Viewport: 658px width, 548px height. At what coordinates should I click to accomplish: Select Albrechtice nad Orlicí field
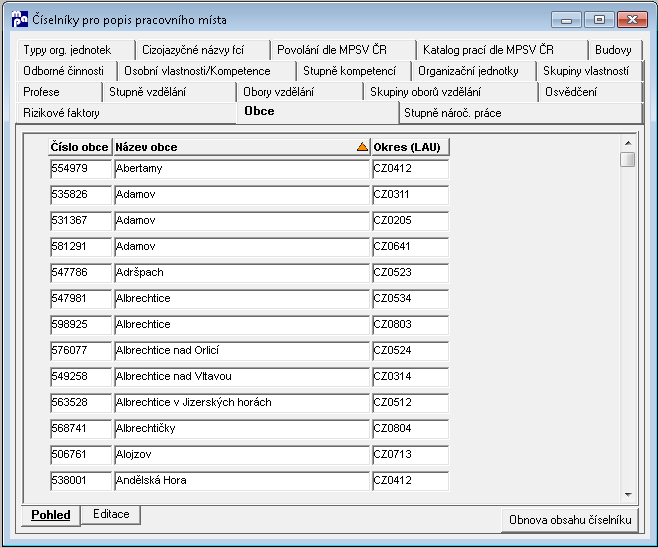tap(242, 351)
